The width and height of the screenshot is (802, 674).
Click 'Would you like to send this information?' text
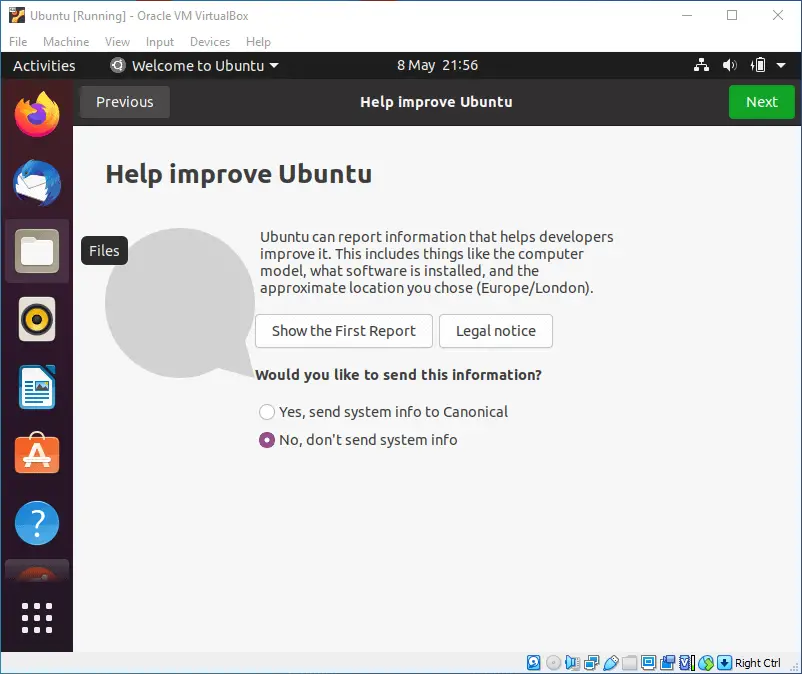tap(398, 375)
